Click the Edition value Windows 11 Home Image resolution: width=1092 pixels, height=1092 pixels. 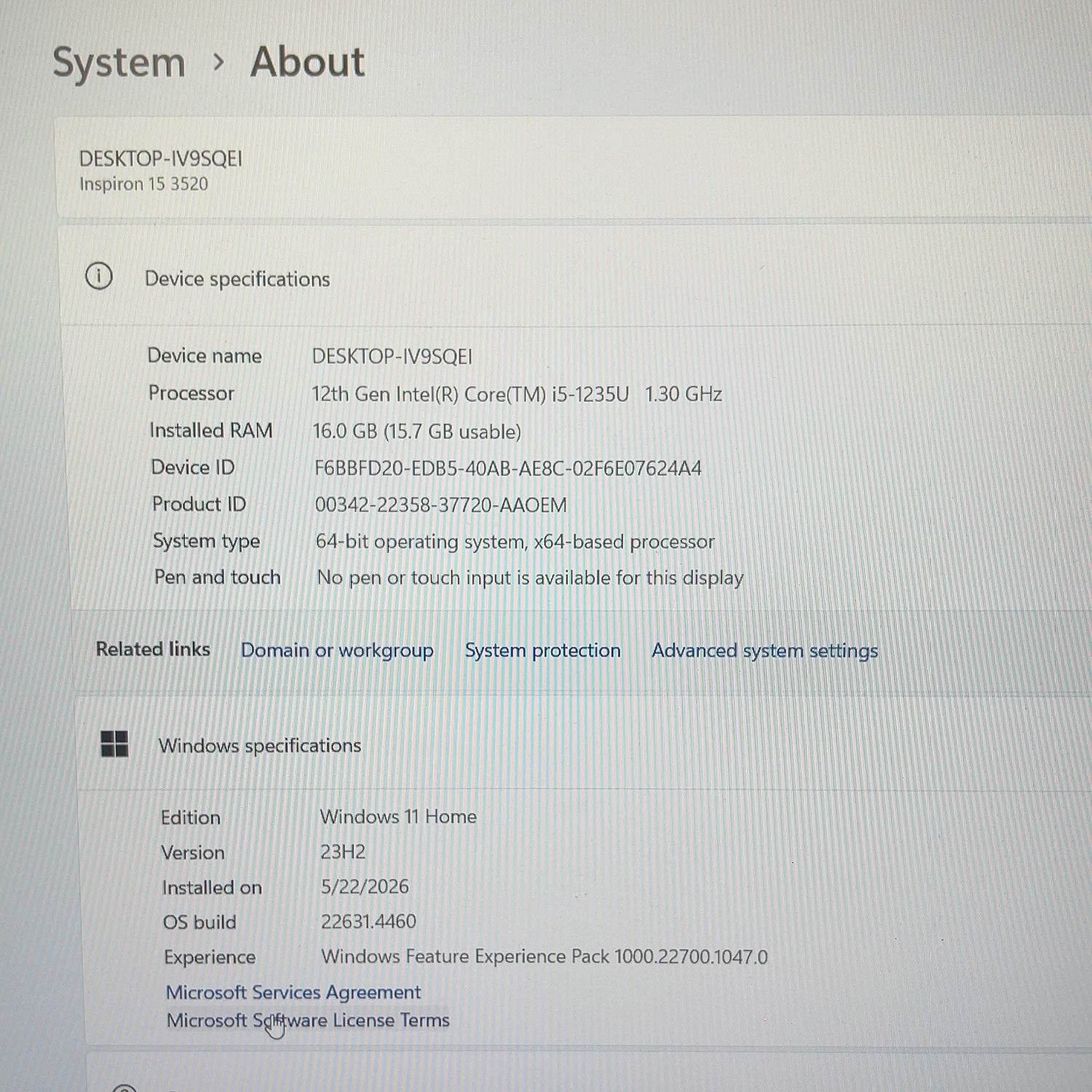(x=398, y=816)
